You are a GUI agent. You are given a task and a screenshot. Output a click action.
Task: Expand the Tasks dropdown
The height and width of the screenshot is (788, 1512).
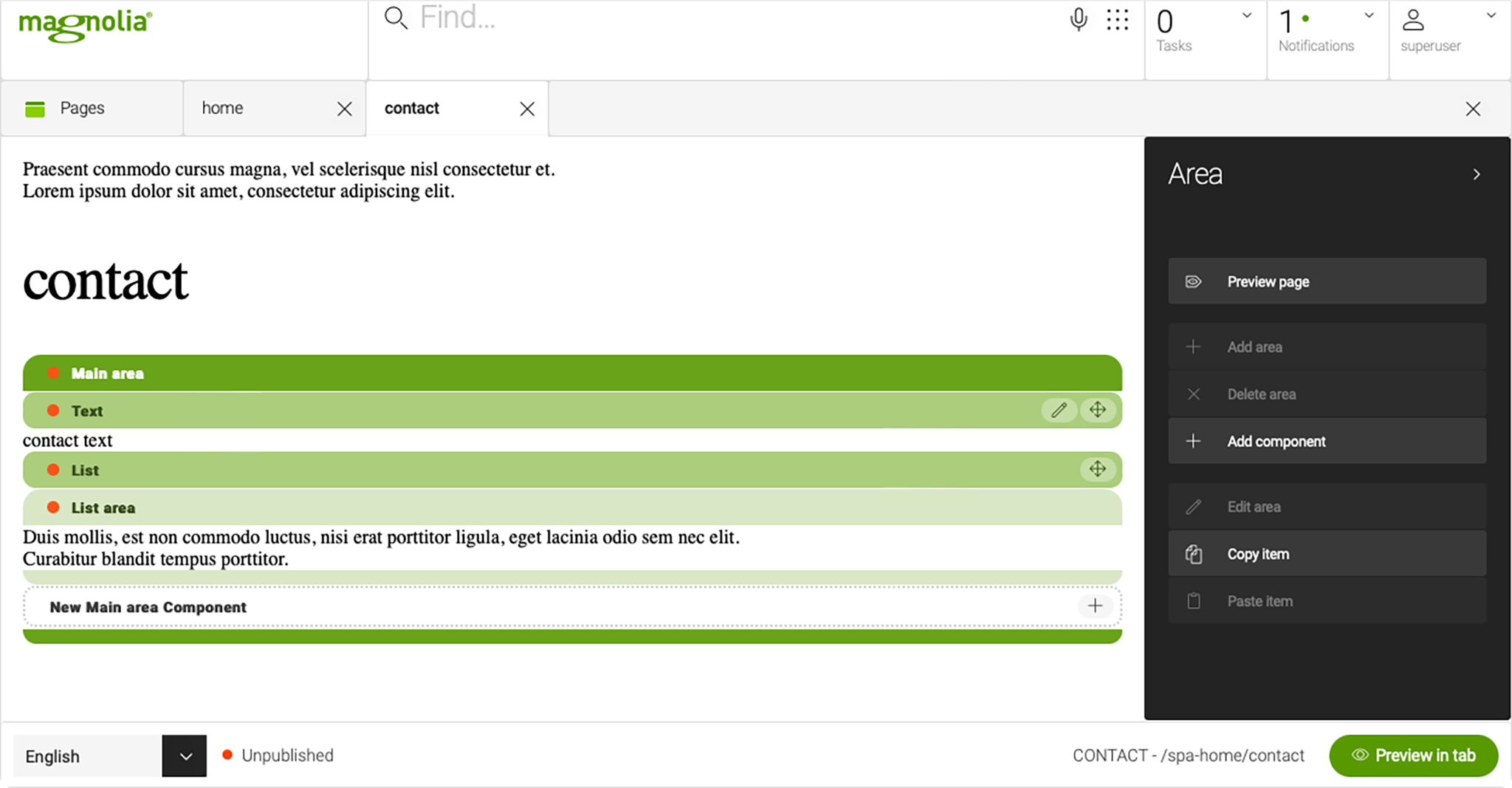[x=1247, y=16]
